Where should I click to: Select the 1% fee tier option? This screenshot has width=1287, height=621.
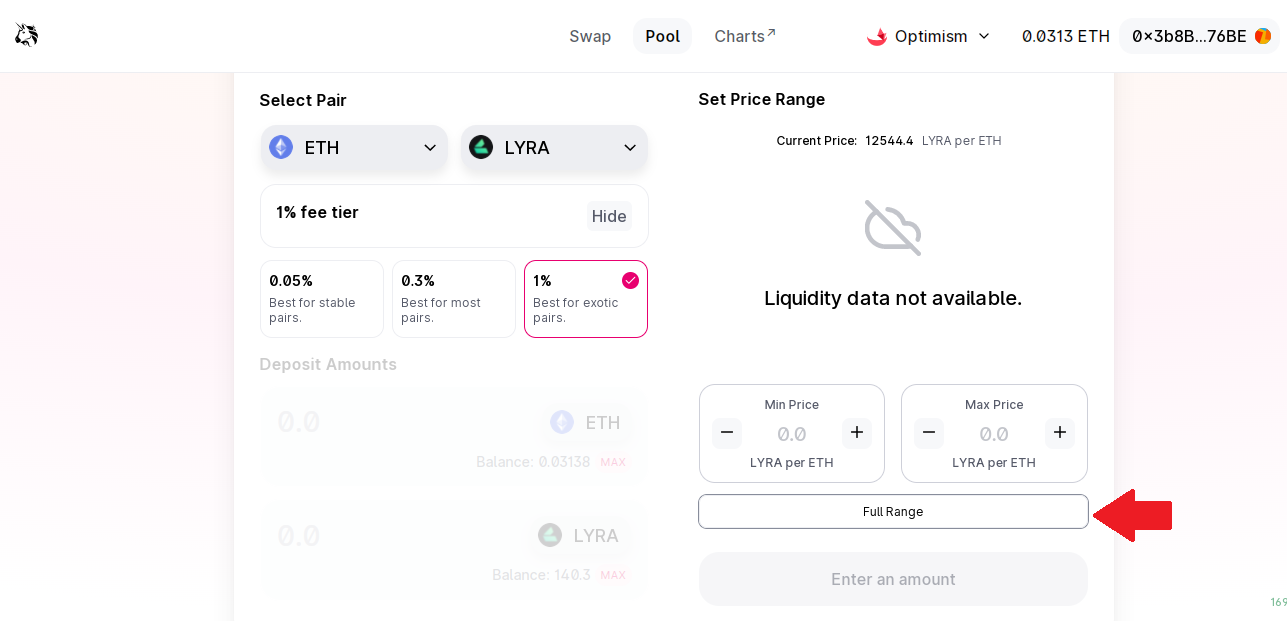(x=586, y=299)
